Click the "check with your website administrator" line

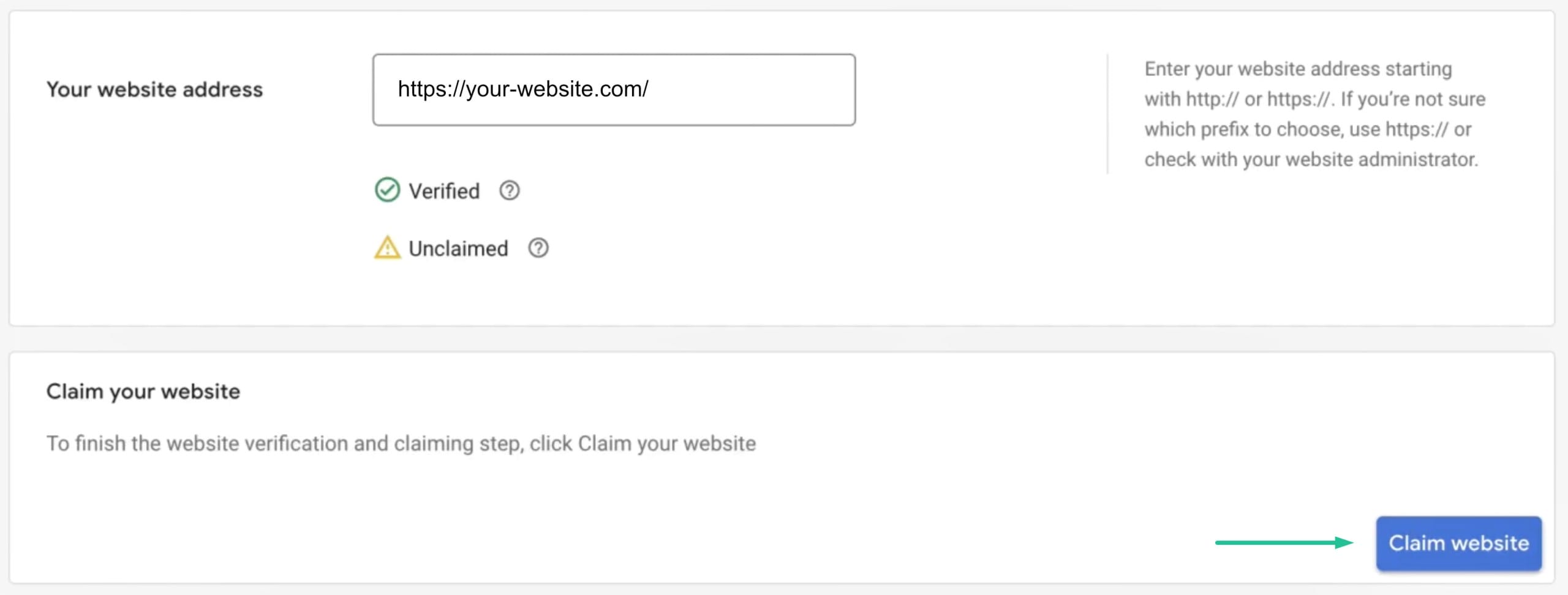click(x=1311, y=159)
